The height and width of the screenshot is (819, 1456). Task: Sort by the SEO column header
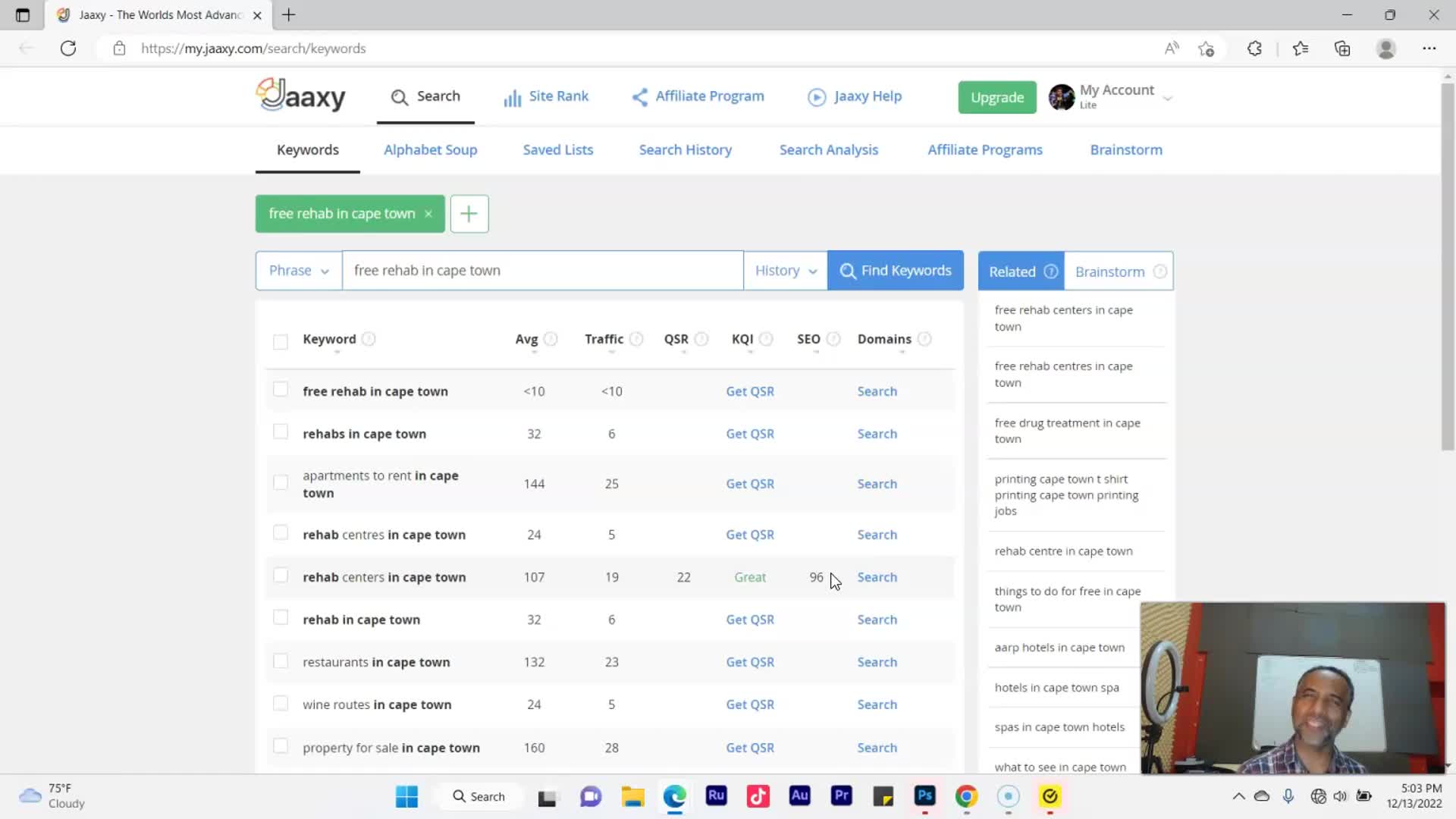pos(808,339)
